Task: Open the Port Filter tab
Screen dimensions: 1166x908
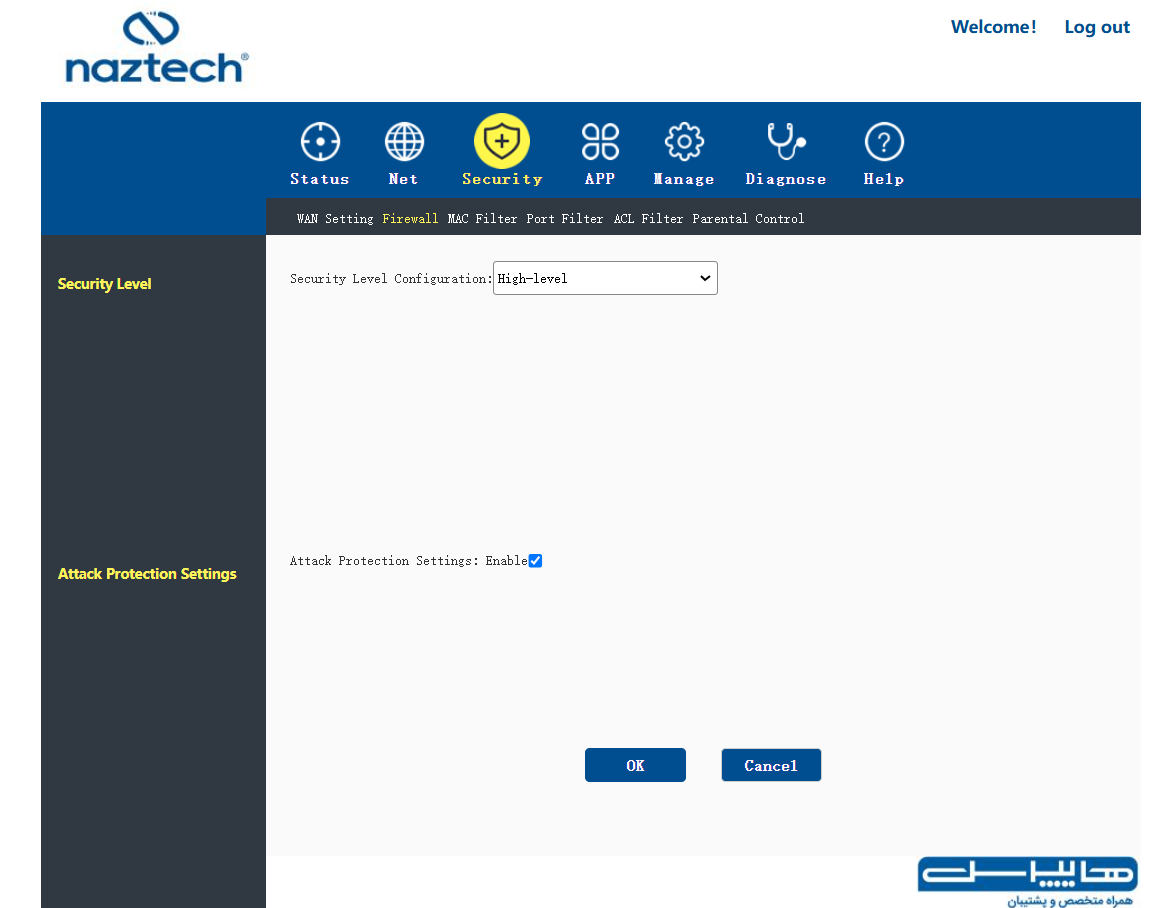Action: [564, 219]
